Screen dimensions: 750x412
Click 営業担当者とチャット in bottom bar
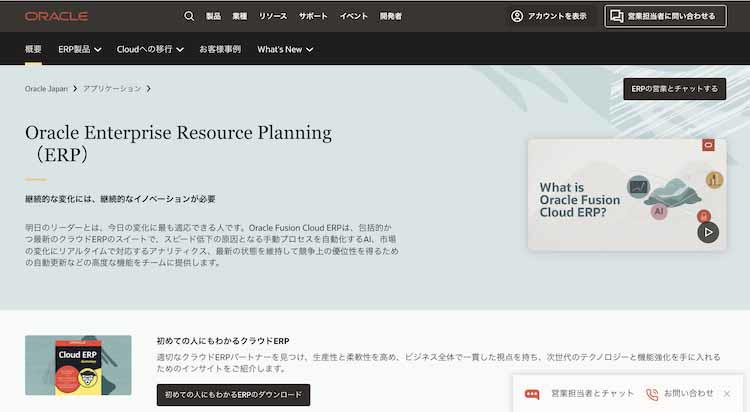592,393
